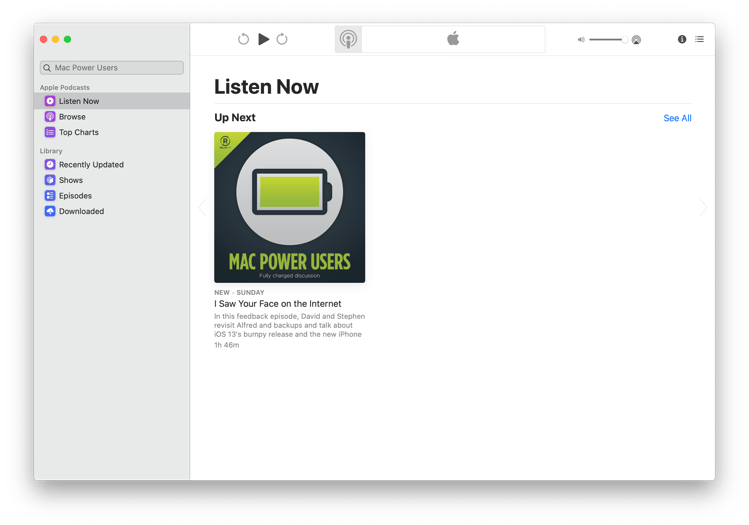Go to next Up Next page arrow
749x525 pixels.
pos(703,207)
